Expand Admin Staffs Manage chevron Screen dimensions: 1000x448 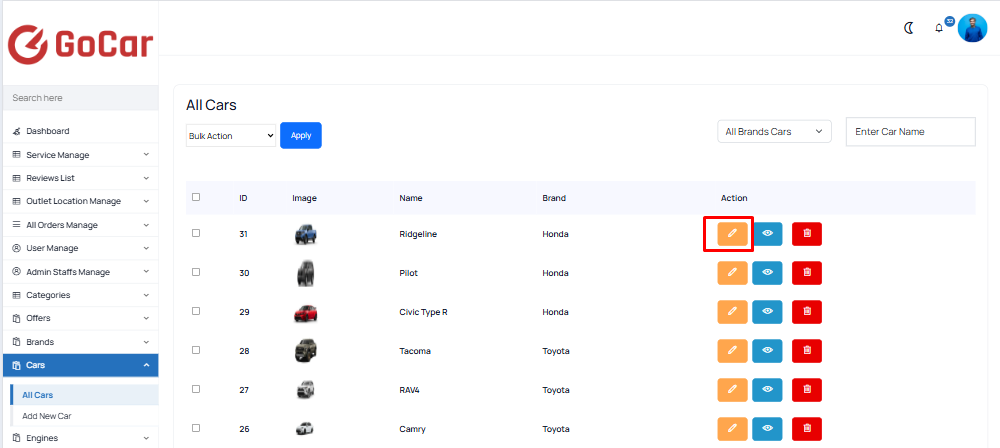146,272
